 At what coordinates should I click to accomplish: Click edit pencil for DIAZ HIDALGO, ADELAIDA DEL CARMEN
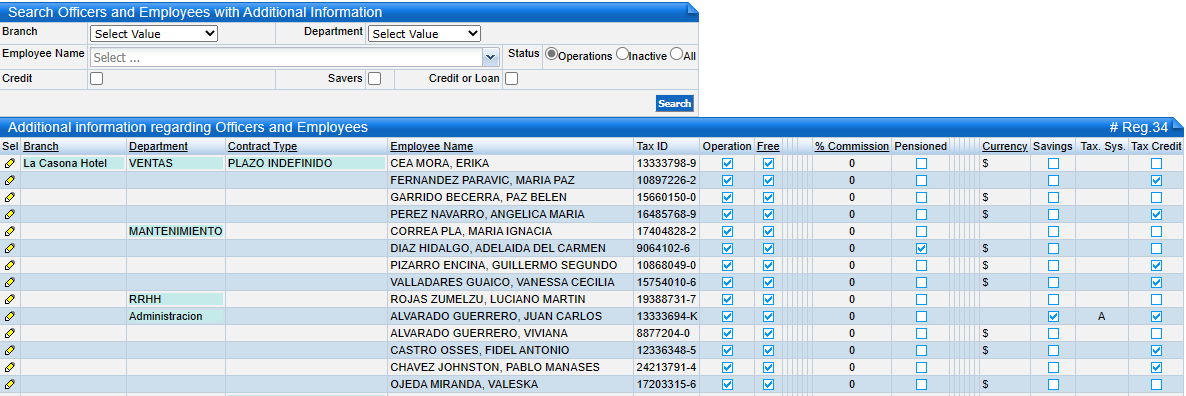coord(9,248)
